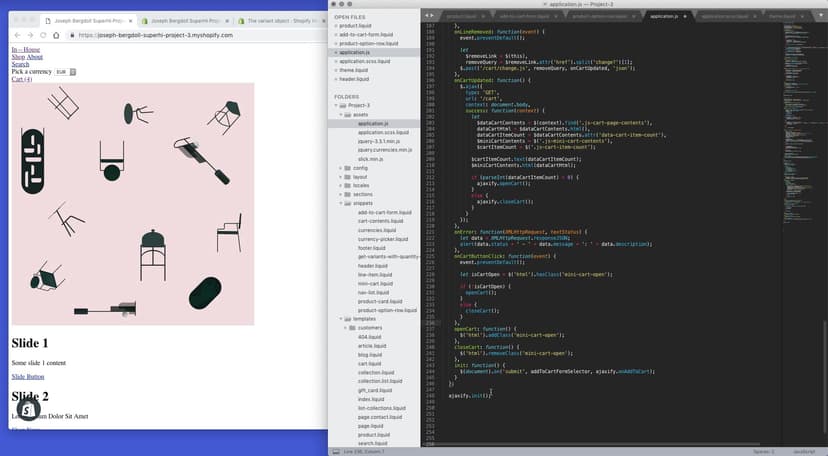Click the browser back arrow
This screenshot has height=456, width=828.
[18, 35]
